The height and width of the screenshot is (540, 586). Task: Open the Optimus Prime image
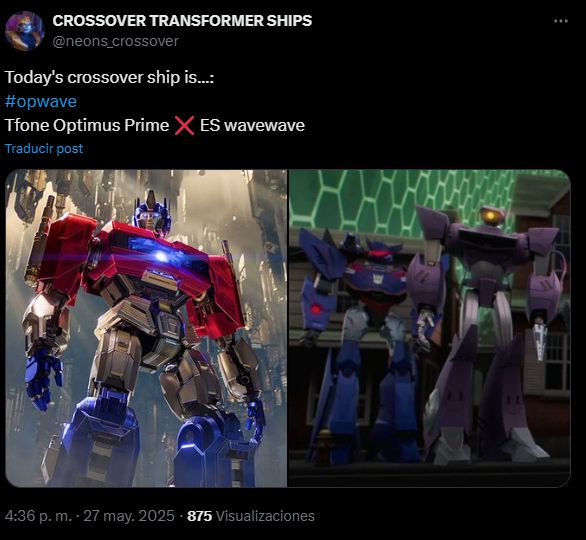pyautogui.click(x=146, y=328)
